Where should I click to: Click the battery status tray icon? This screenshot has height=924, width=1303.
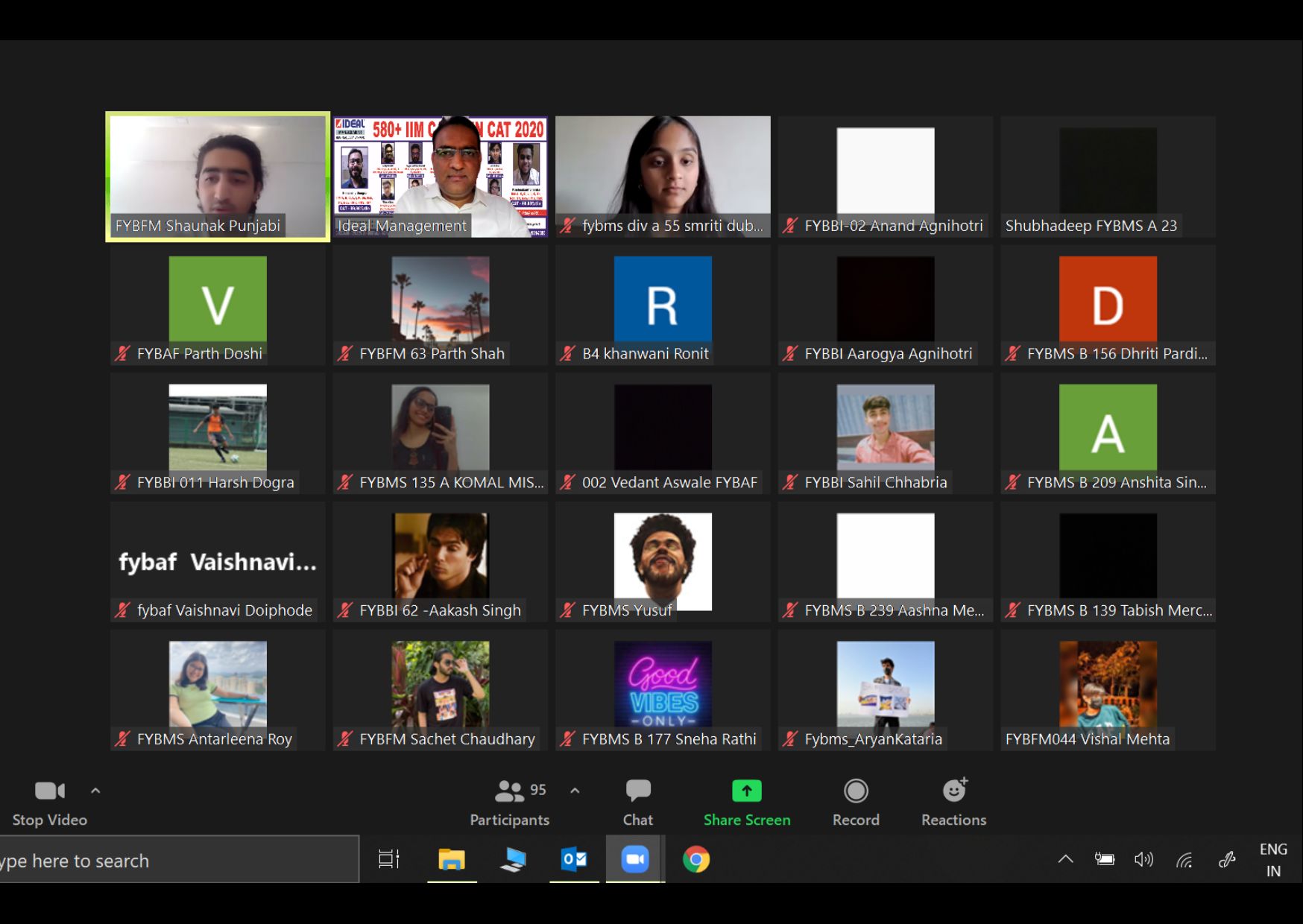point(1105,859)
